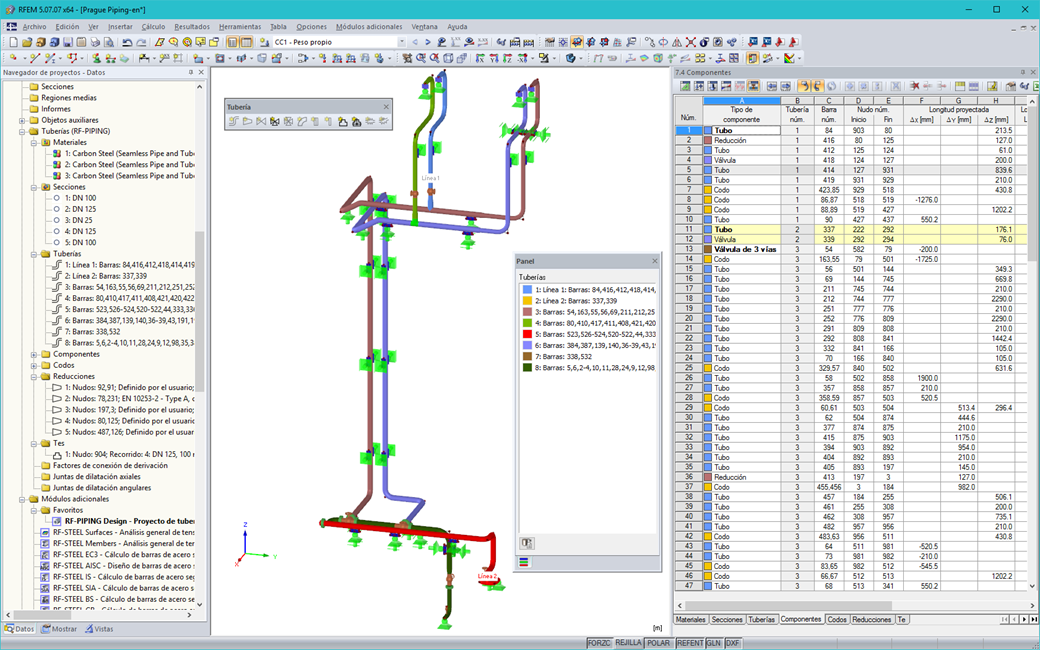The width and height of the screenshot is (1040, 650).
Task: Click the Undo arrow icon
Action: coord(127,42)
